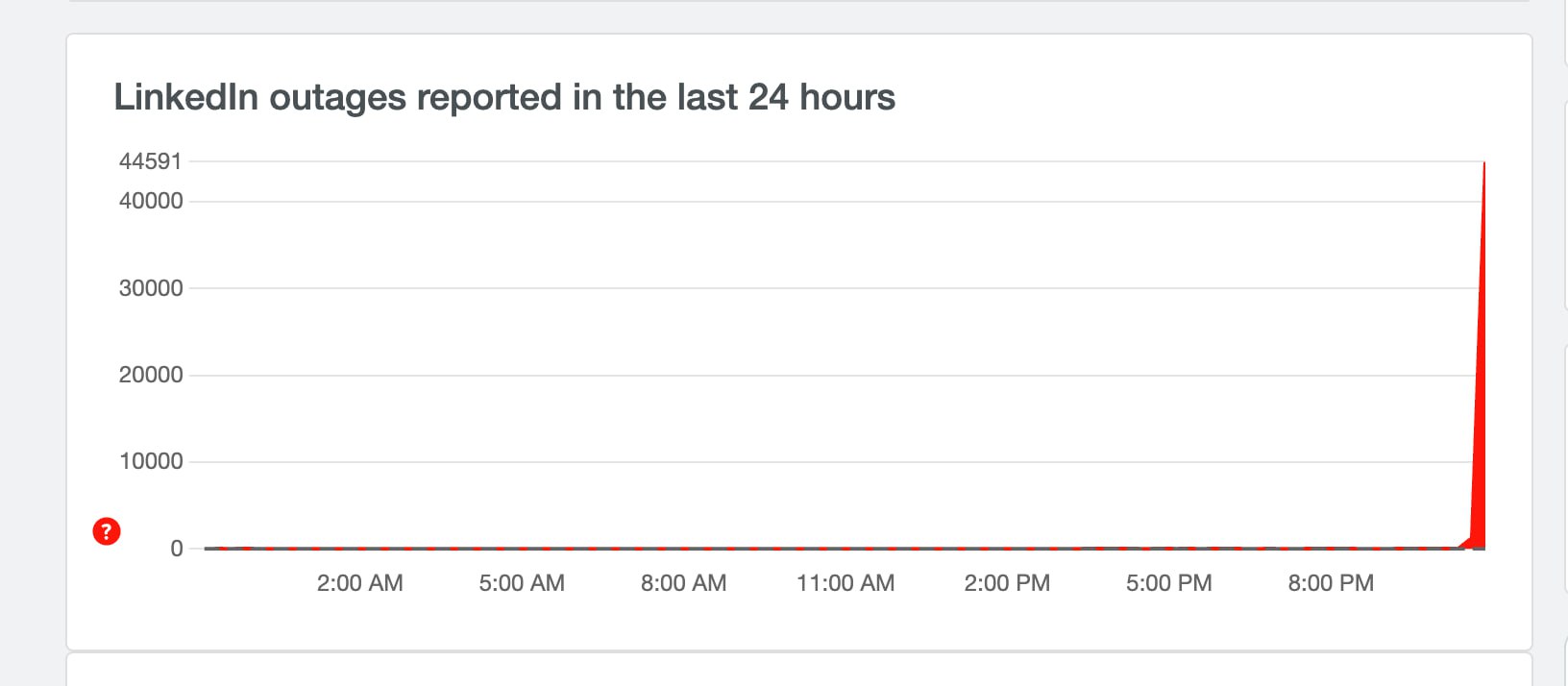Click the 20000 y-axis label
Image resolution: width=1568 pixels, height=686 pixels.
[x=151, y=375]
